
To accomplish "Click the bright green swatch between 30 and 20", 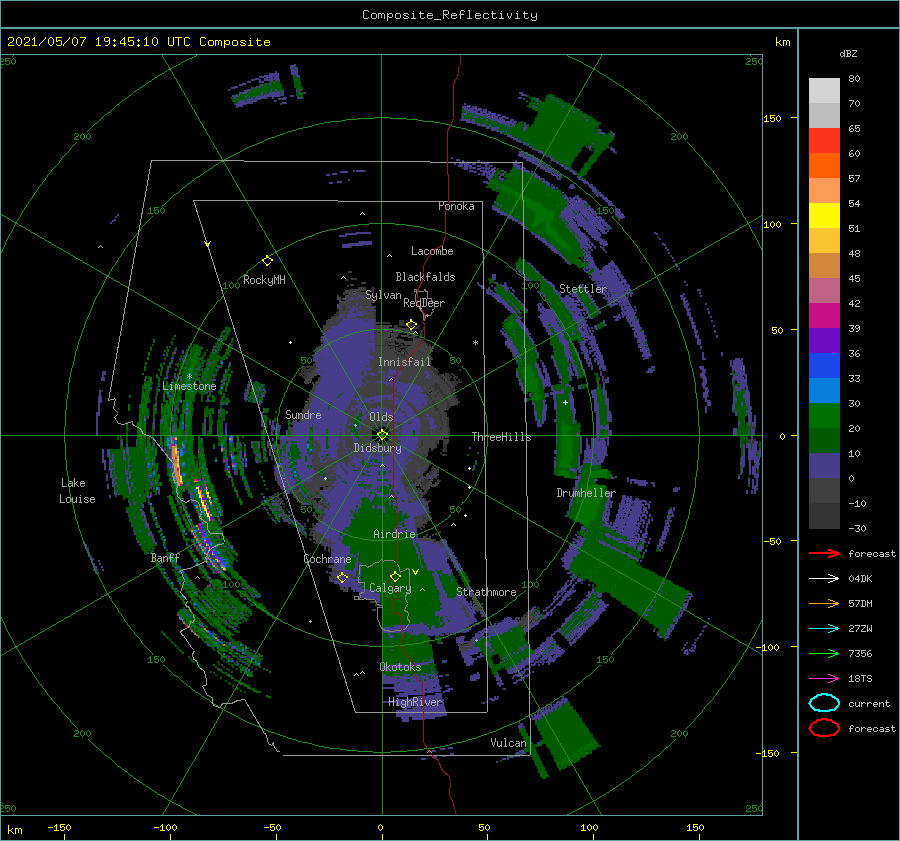I will 824,415.
